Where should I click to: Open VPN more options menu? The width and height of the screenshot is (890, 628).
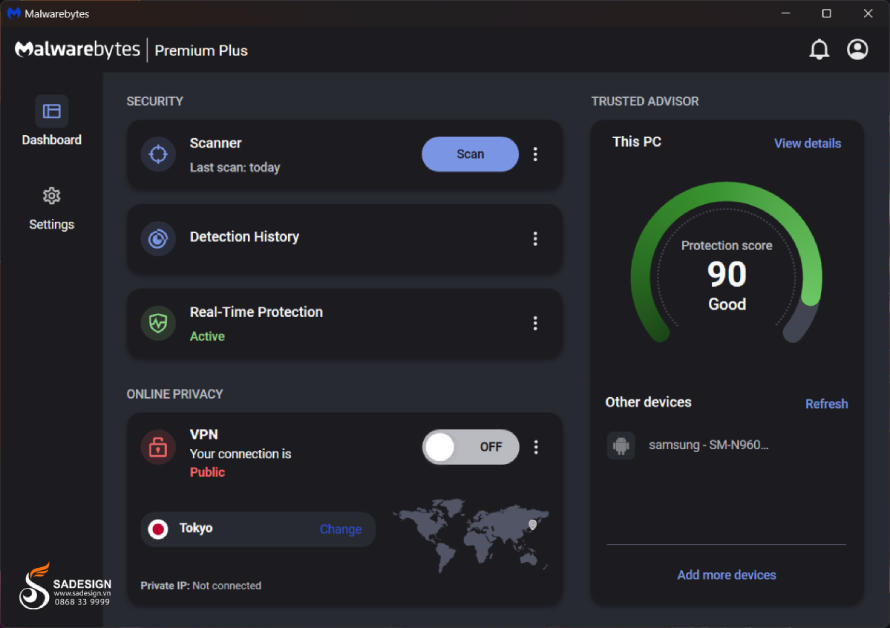(x=536, y=447)
